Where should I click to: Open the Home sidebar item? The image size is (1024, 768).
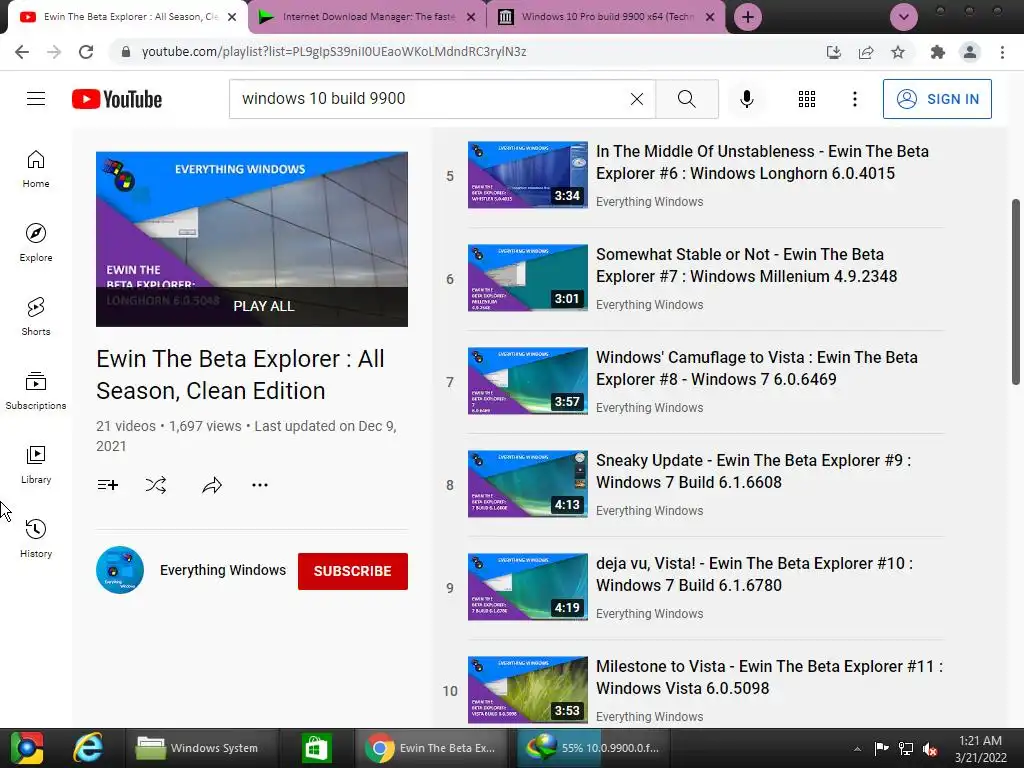tap(36, 169)
